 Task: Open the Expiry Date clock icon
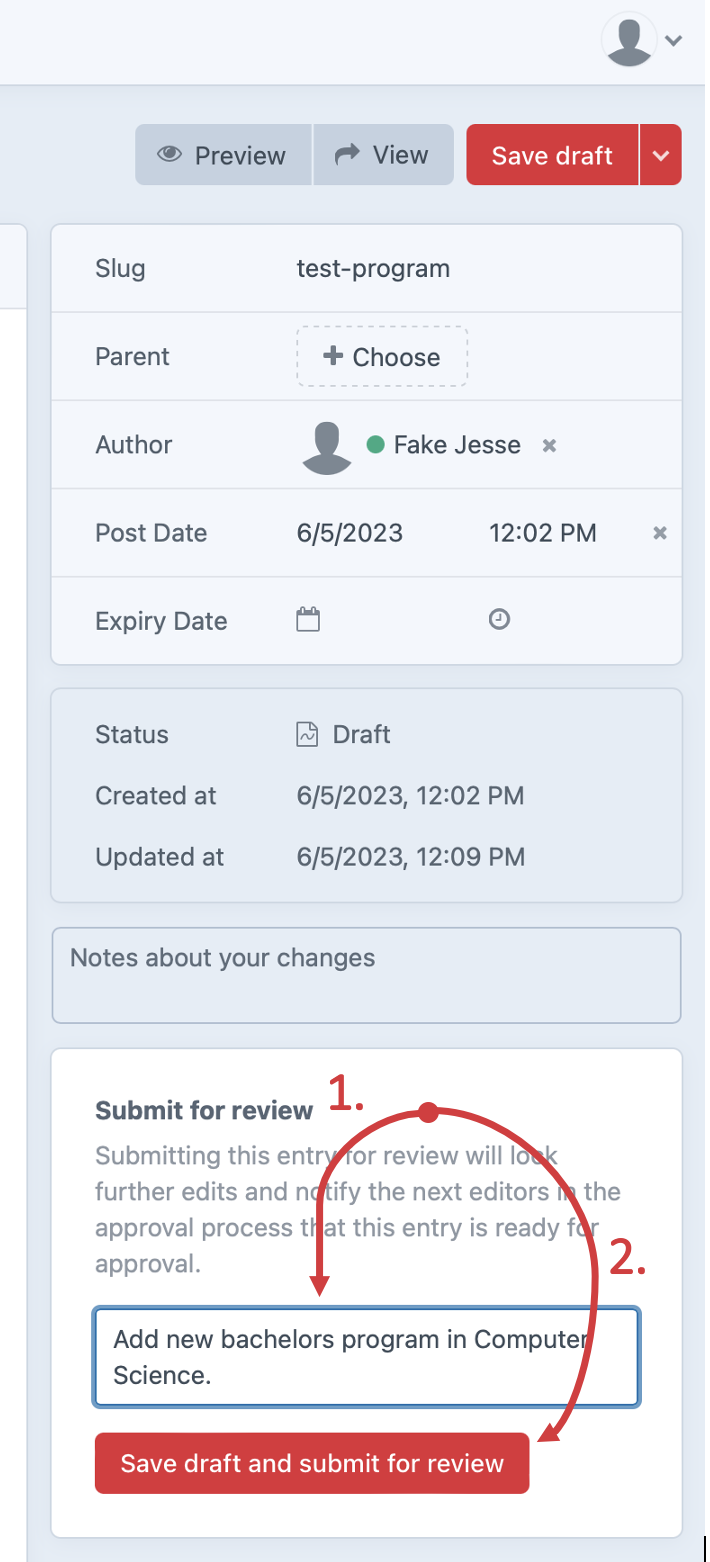(500, 620)
